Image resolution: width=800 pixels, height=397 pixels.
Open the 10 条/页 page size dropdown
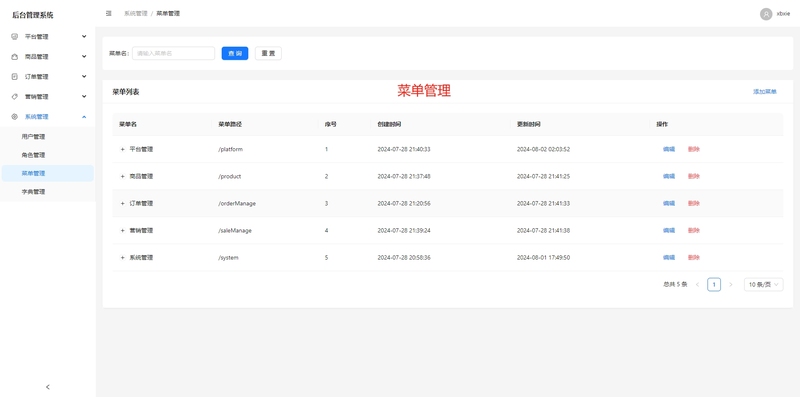[x=763, y=285]
